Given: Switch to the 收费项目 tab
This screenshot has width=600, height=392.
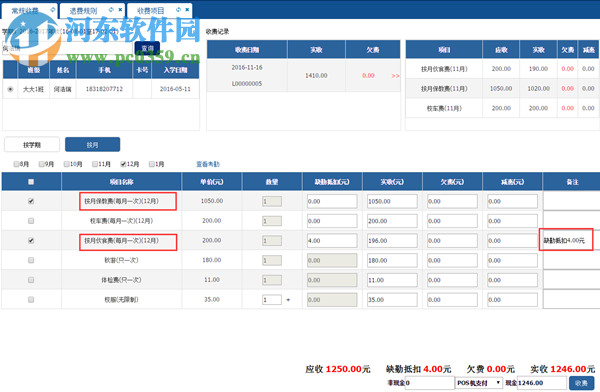Looking at the screenshot, I should [x=150, y=11].
